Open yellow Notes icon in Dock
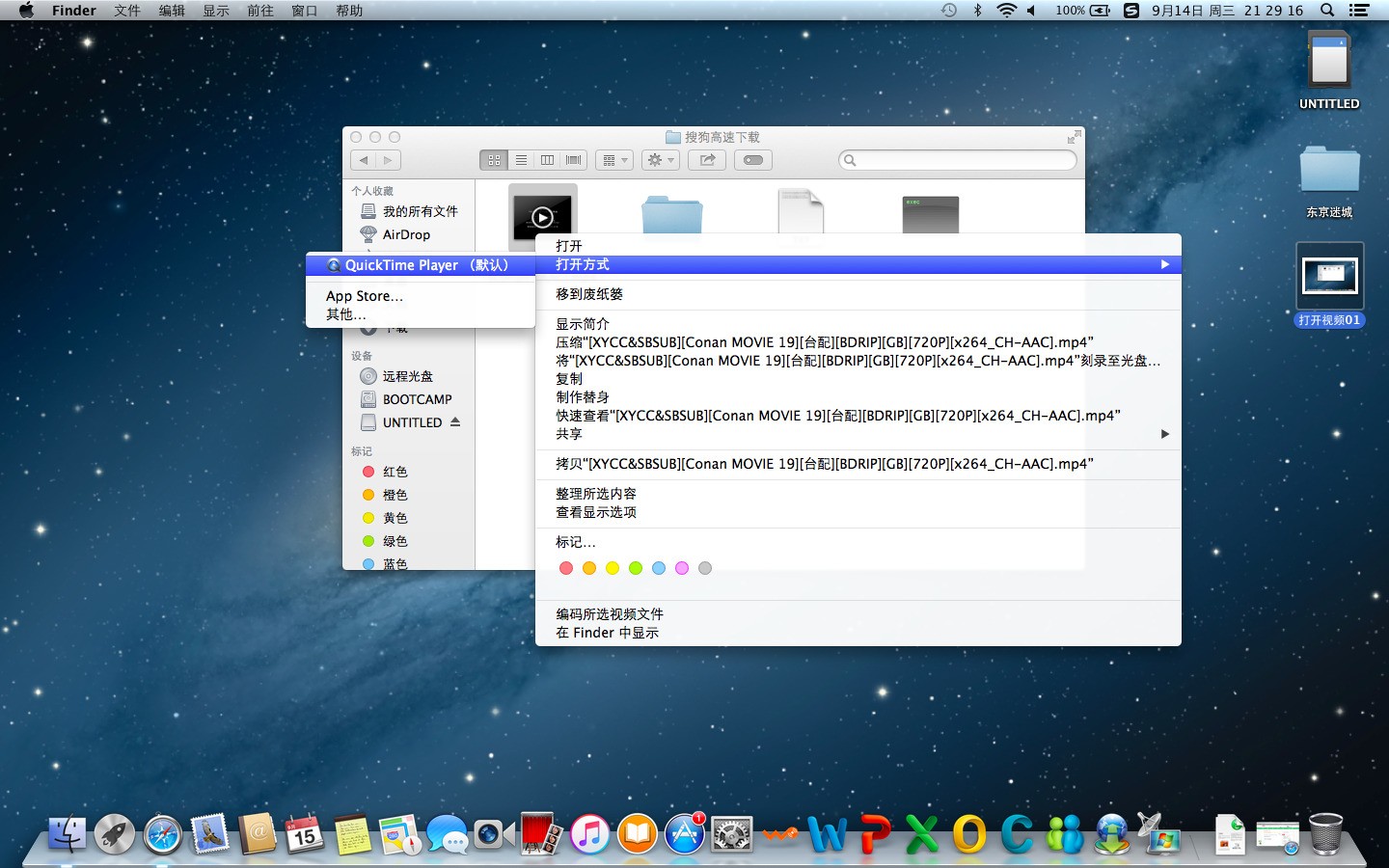This screenshot has width=1389, height=868. pyautogui.click(x=352, y=834)
